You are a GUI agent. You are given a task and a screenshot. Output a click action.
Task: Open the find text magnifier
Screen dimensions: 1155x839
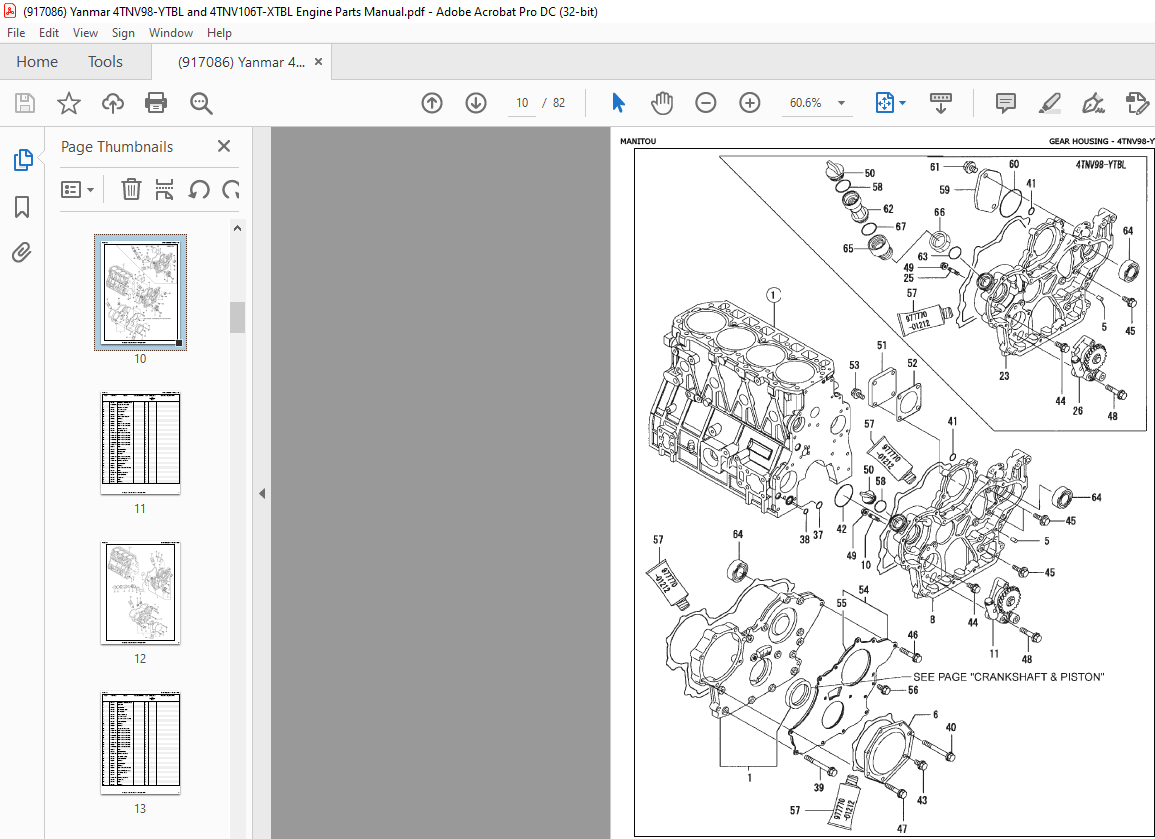click(201, 103)
